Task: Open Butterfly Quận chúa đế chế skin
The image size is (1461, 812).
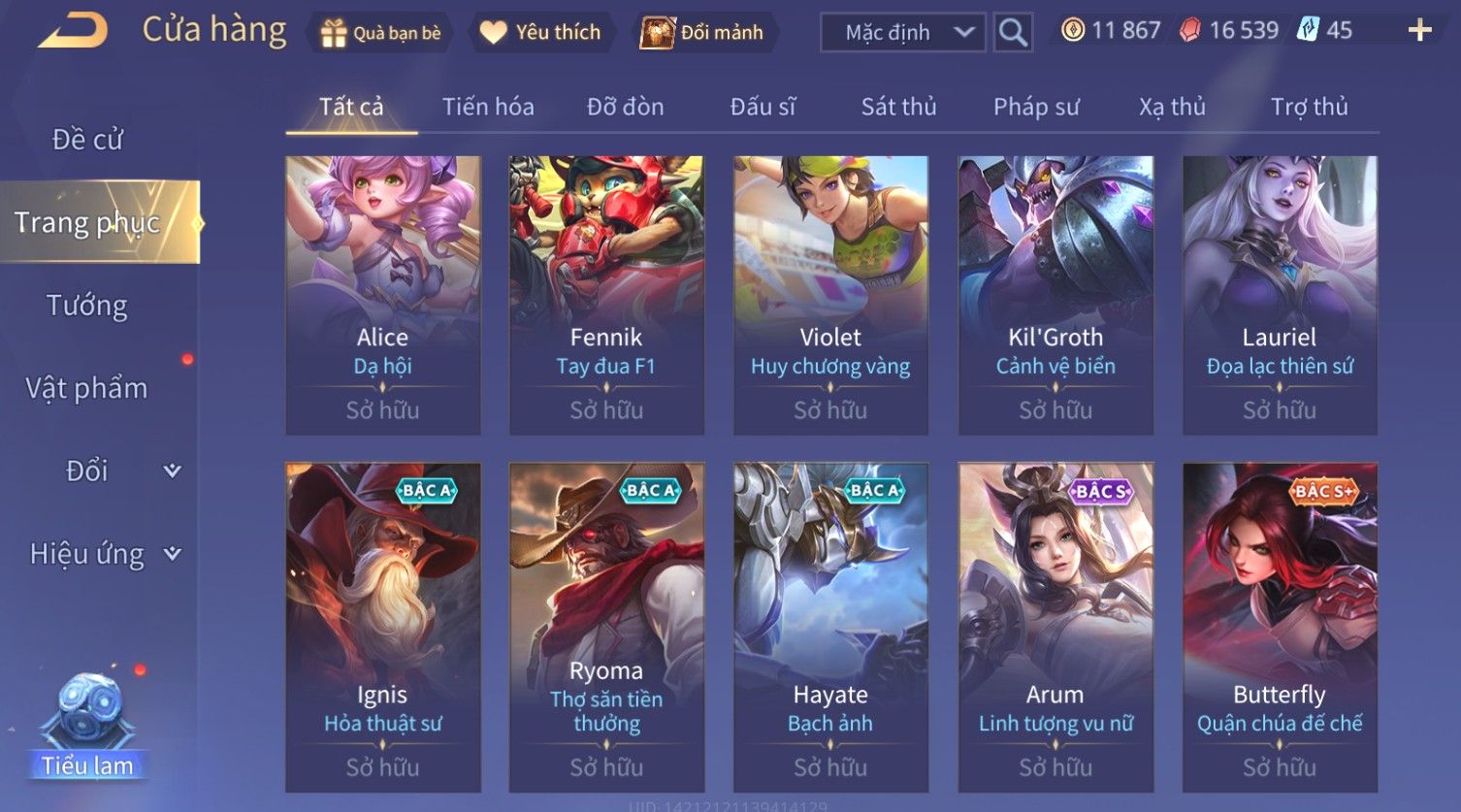Action: click(1280, 627)
